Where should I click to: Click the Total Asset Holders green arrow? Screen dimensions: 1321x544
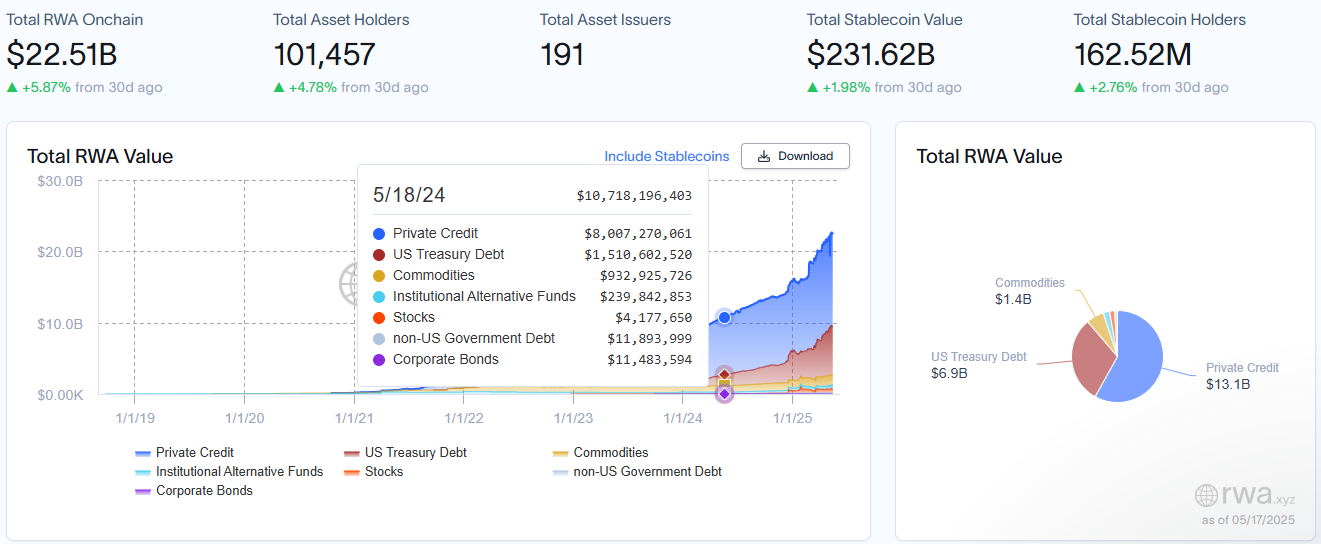(279, 88)
